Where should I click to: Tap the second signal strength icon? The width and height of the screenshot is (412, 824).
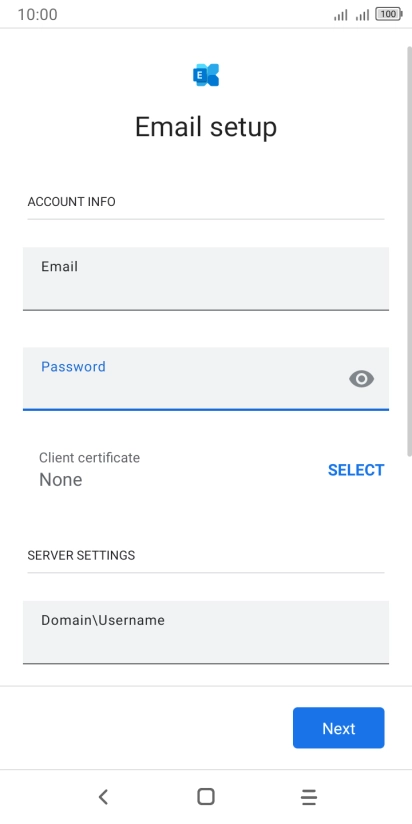click(362, 15)
